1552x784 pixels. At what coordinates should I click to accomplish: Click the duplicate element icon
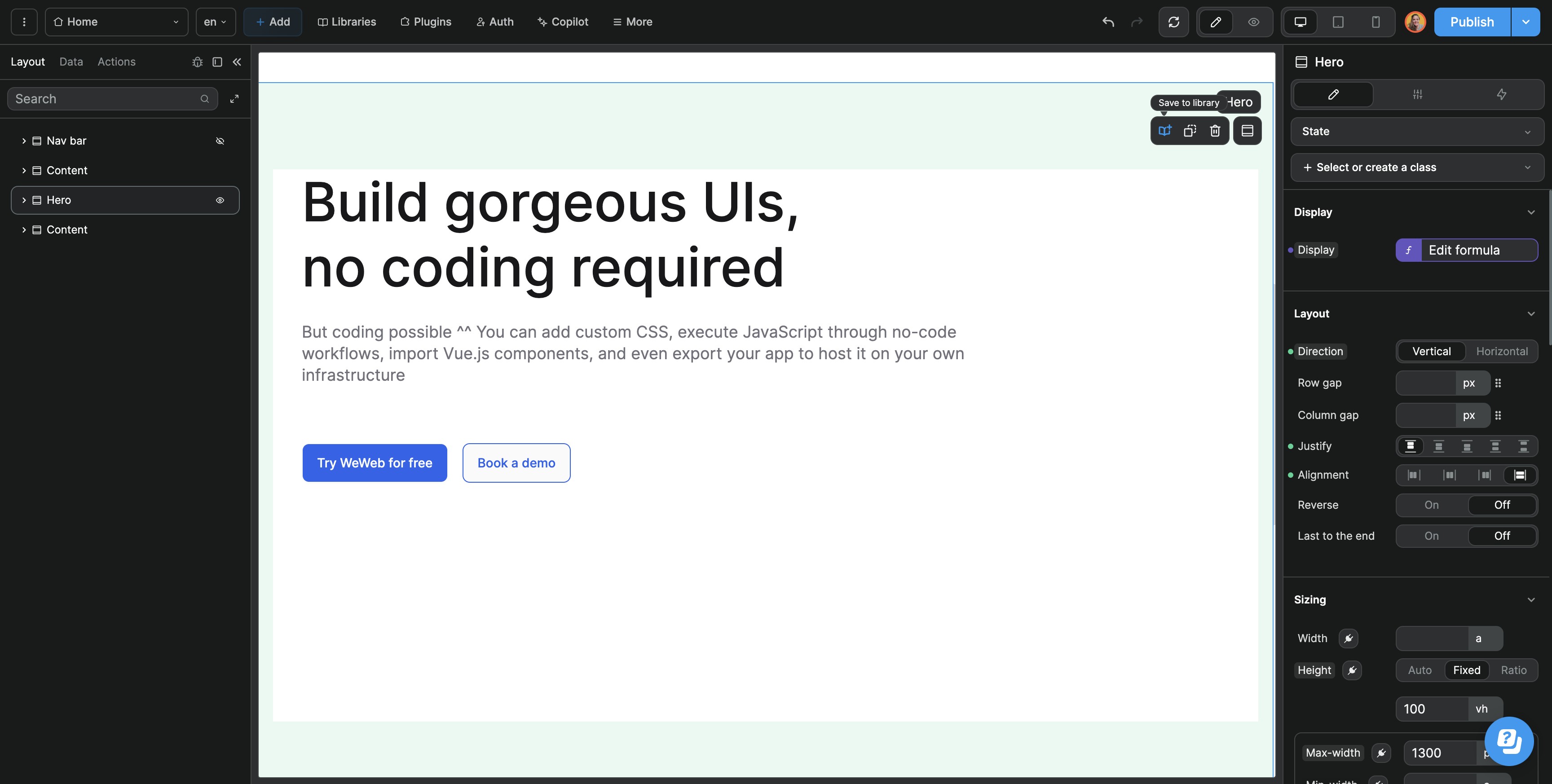(1190, 131)
